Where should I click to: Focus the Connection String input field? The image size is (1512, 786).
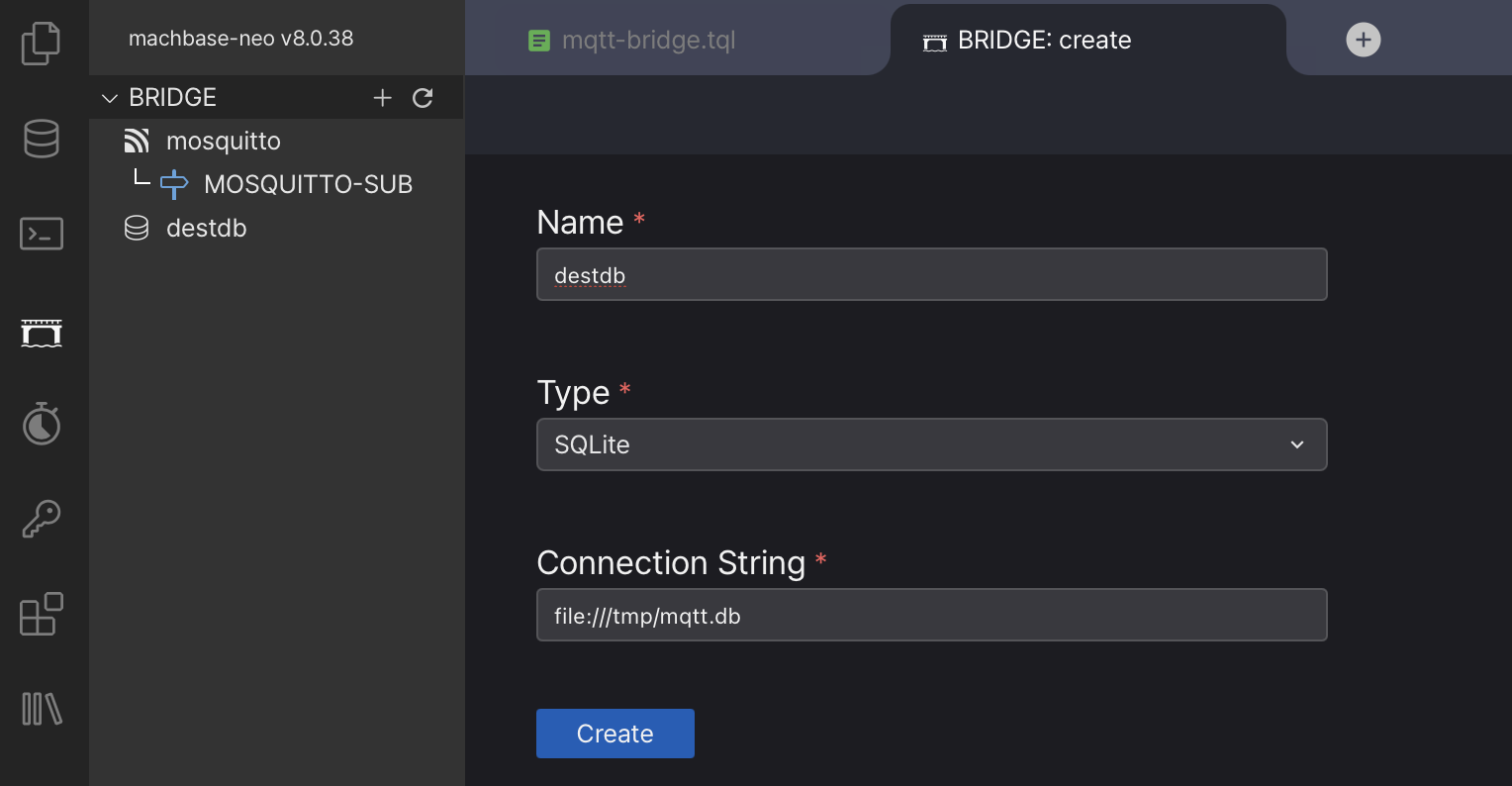[930, 615]
